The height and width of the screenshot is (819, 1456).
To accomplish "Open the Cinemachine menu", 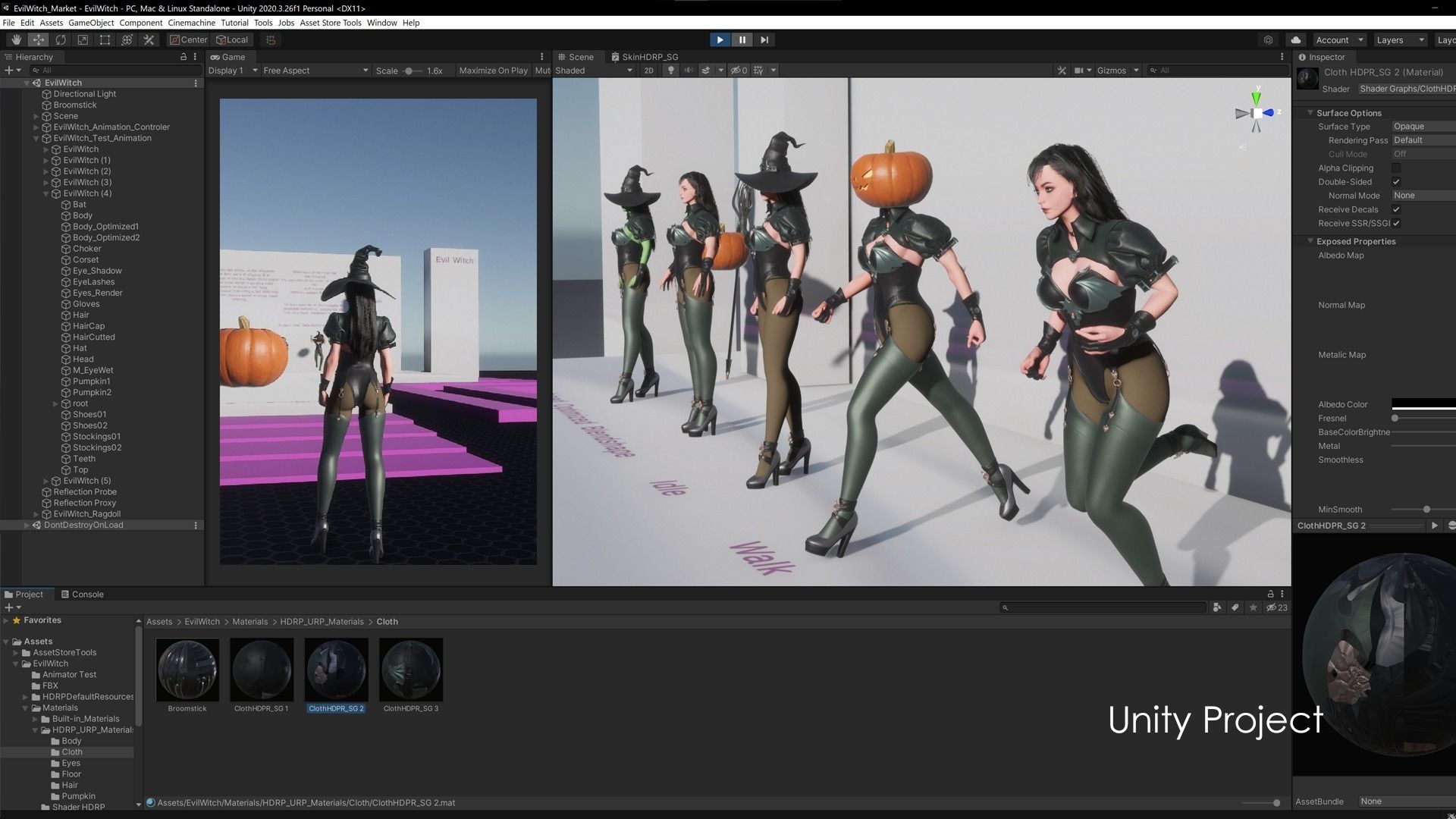I will [191, 23].
